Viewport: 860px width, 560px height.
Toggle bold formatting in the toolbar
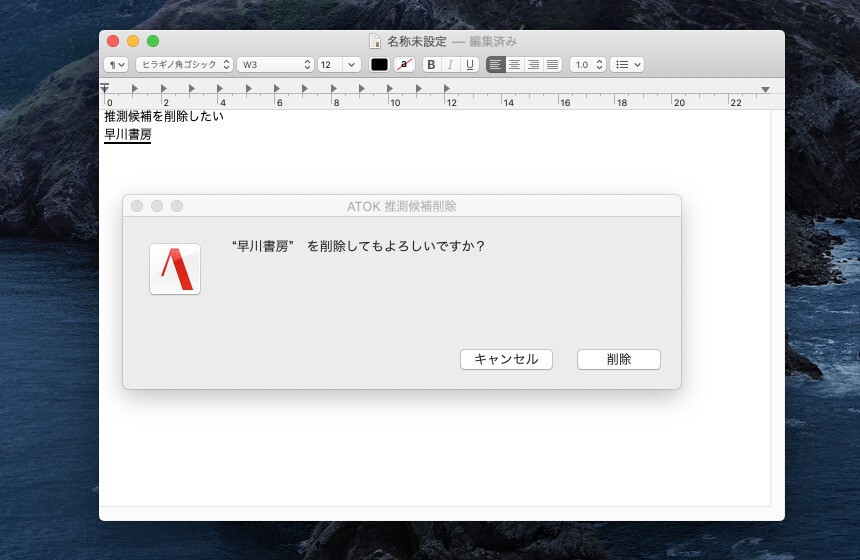(431, 64)
